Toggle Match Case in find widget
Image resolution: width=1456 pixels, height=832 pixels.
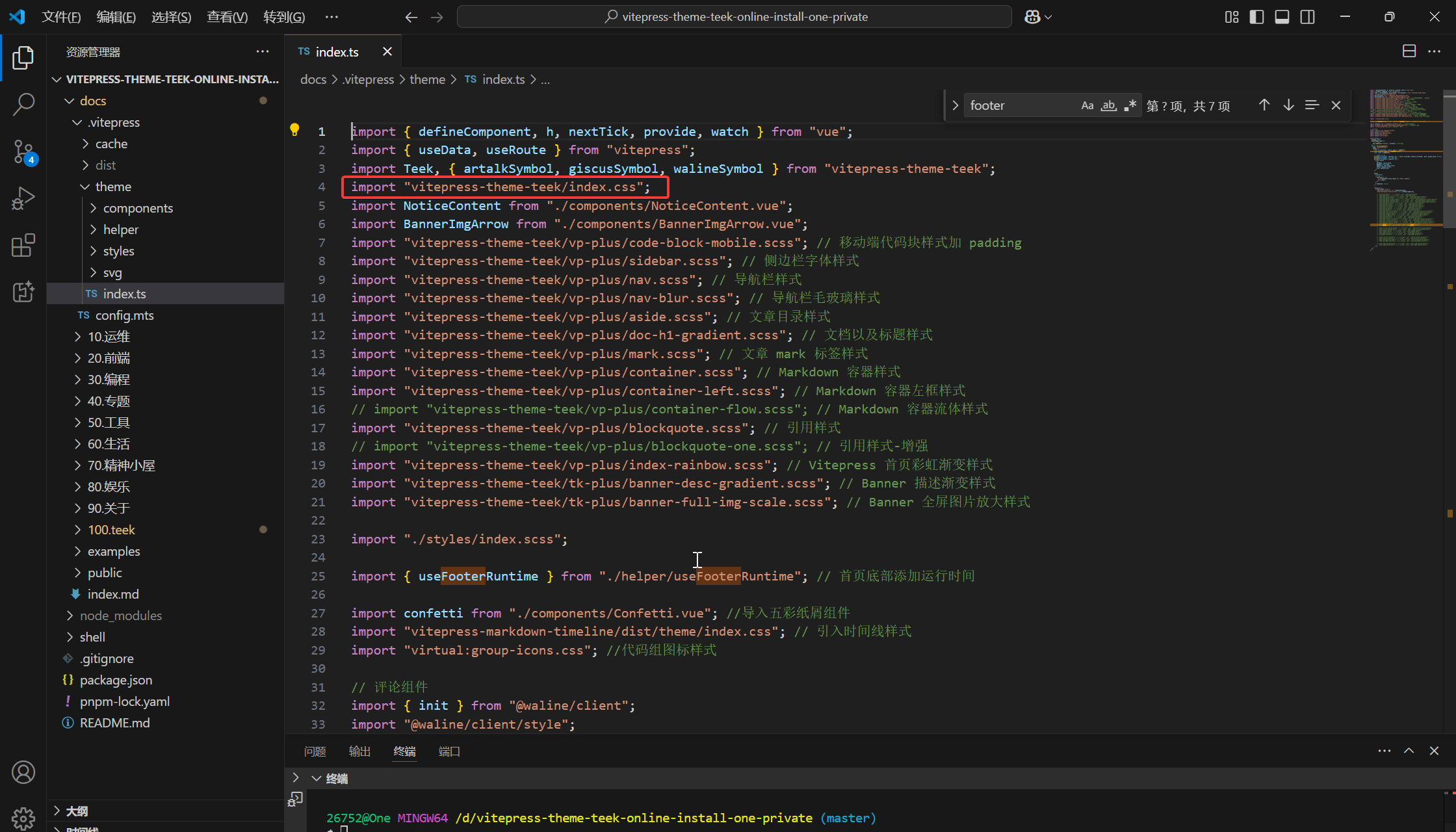[1087, 105]
